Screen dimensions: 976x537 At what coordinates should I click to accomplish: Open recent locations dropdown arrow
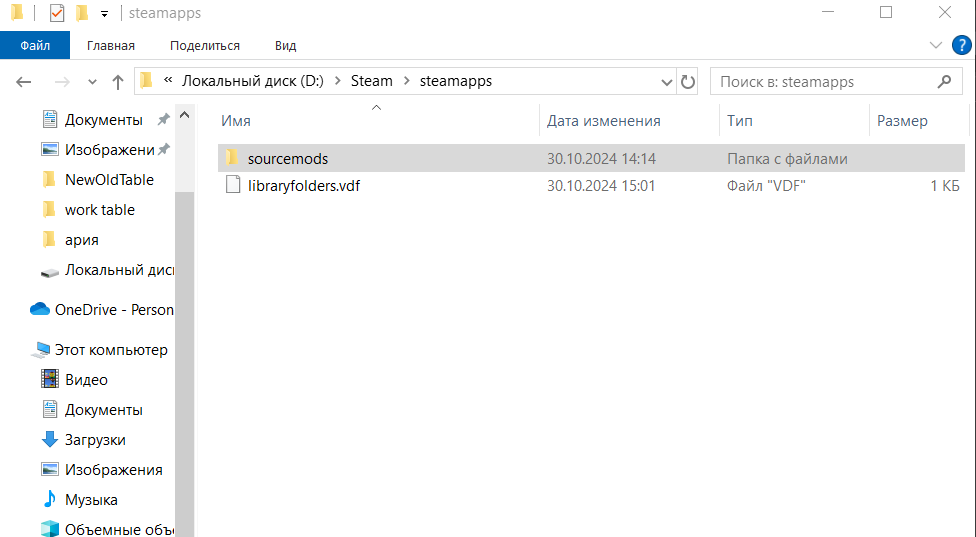(x=92, y=82)
